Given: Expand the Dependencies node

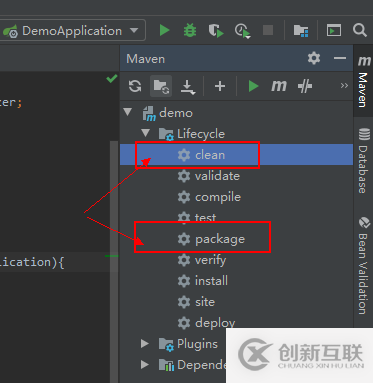Looking at the screenshot, I should pyautogui.click(x=144, y=364).
